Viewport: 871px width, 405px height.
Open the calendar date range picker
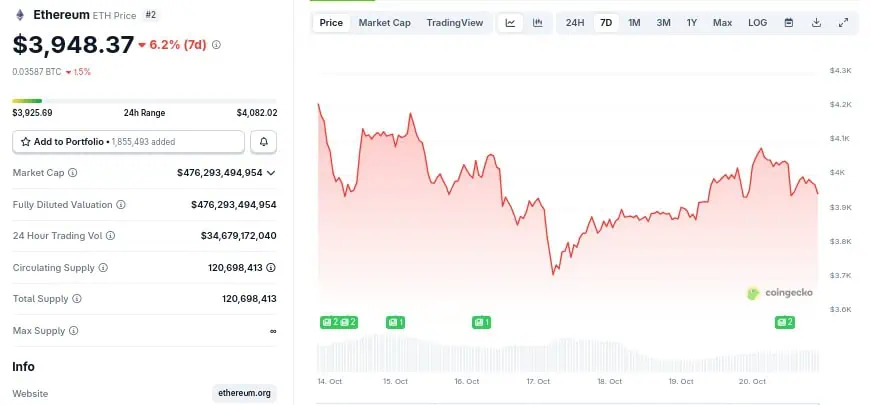pyautogui.click(x=789, y=23)
